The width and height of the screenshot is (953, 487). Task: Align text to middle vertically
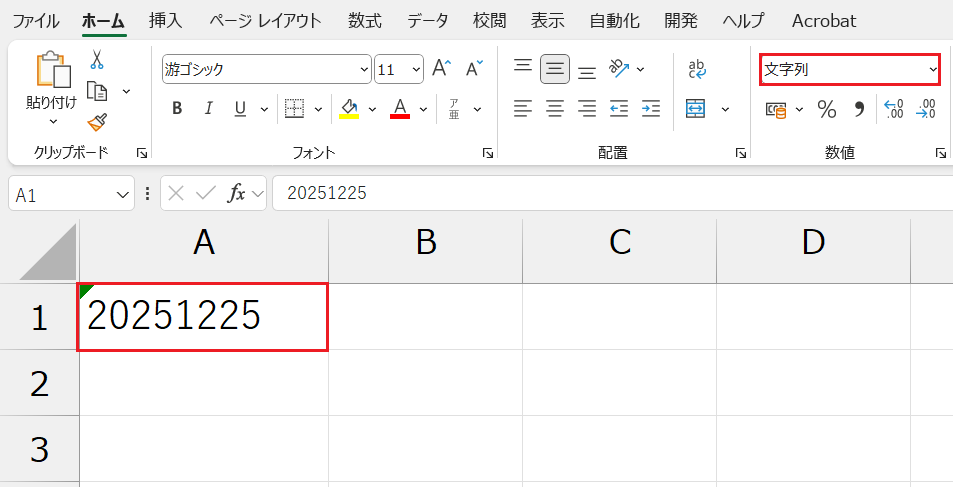pyautogui.click(x=555, y=69)
